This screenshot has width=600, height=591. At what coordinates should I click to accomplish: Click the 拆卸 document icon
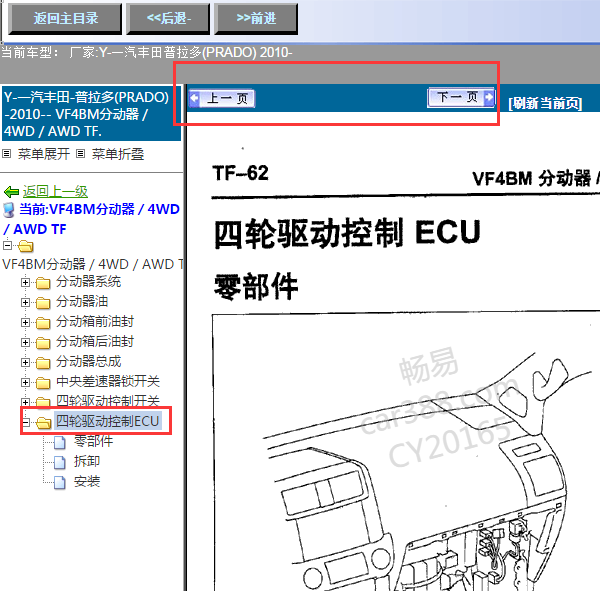pyautogui.click(x=60, y=462)
